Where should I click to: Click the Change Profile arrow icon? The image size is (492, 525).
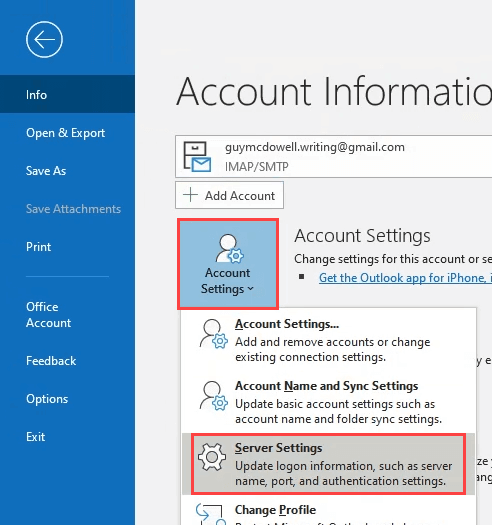tap(211, 514)
